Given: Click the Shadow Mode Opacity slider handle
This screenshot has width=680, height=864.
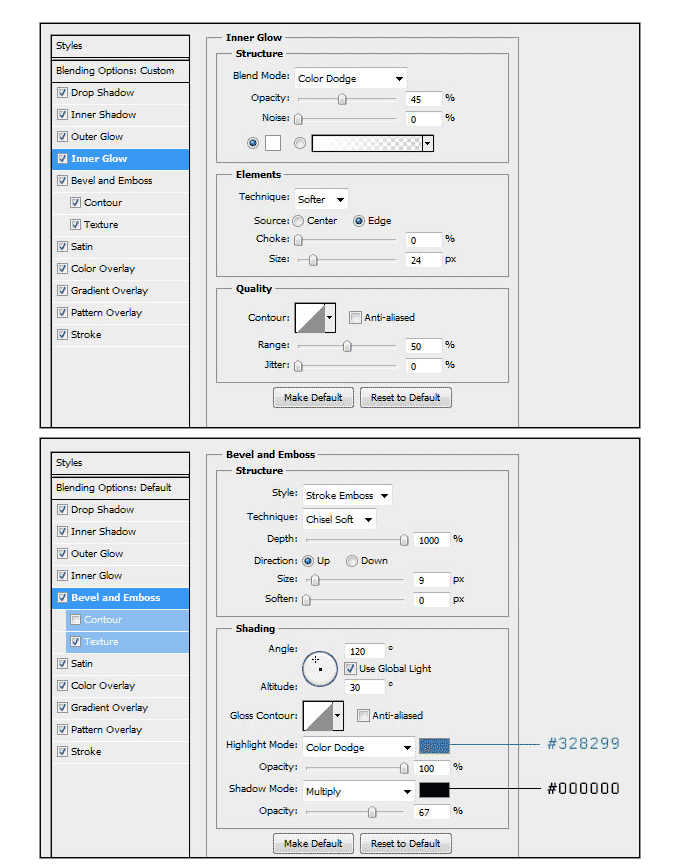Looking at the screenshot, I should (x=372, y=812).
